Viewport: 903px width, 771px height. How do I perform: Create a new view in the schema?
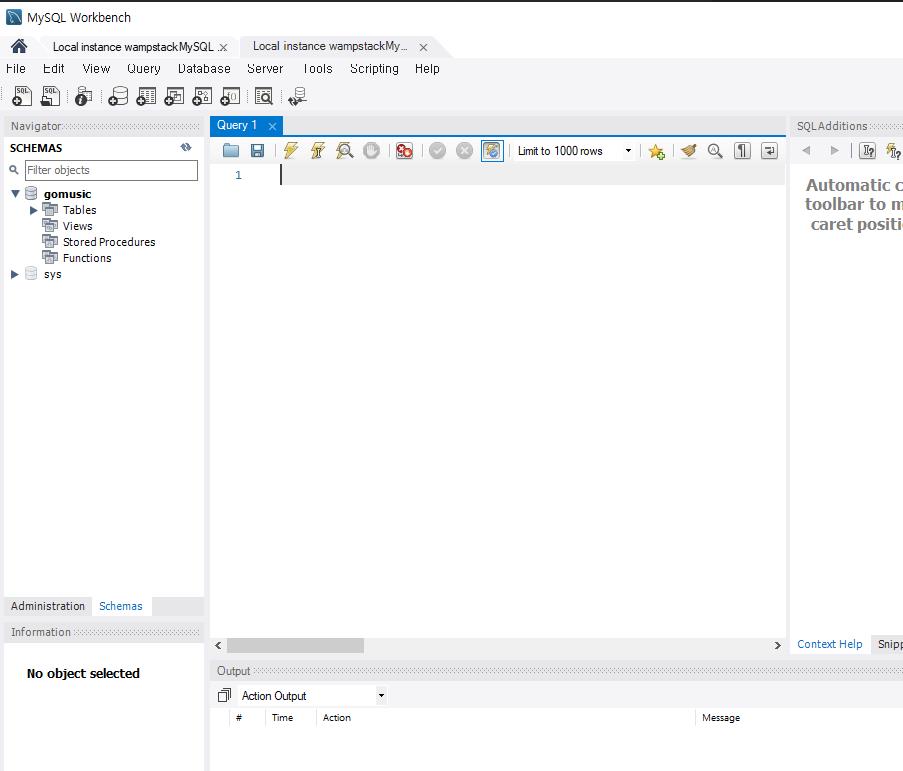(174, 96)
